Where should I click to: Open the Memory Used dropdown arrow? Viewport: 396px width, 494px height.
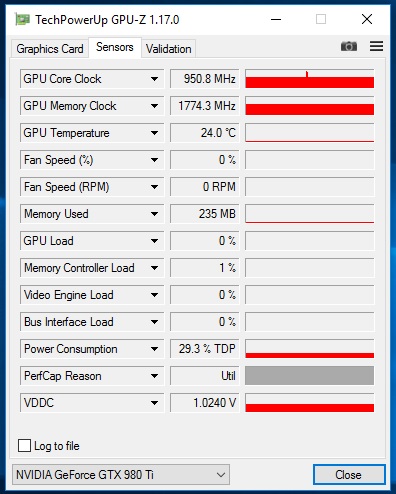(154, 214)
